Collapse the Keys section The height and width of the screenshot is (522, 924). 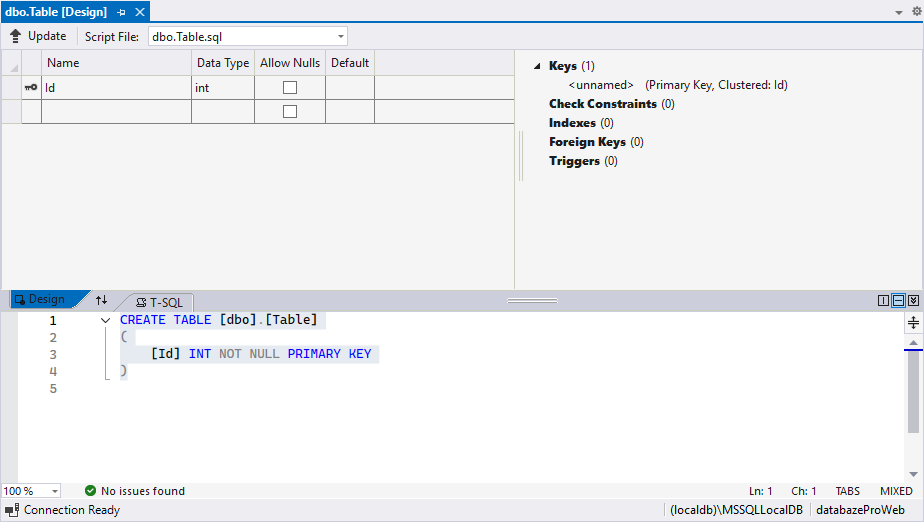pos(537,66)
